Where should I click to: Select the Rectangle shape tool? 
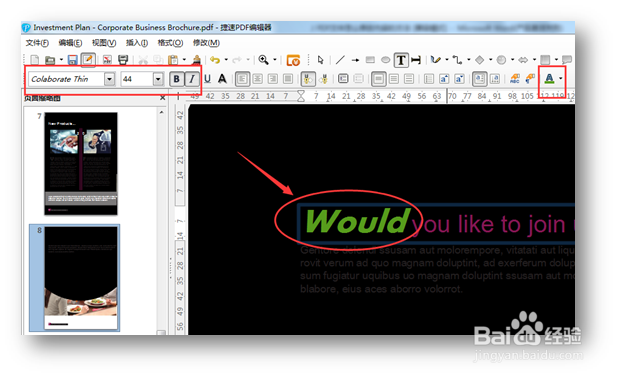(370, 60)
